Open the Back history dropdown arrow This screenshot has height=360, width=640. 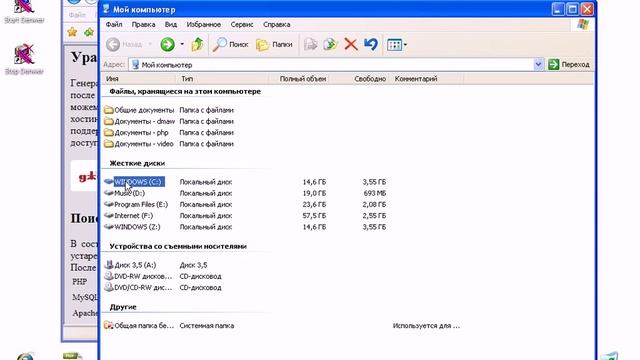coord(150,44)
